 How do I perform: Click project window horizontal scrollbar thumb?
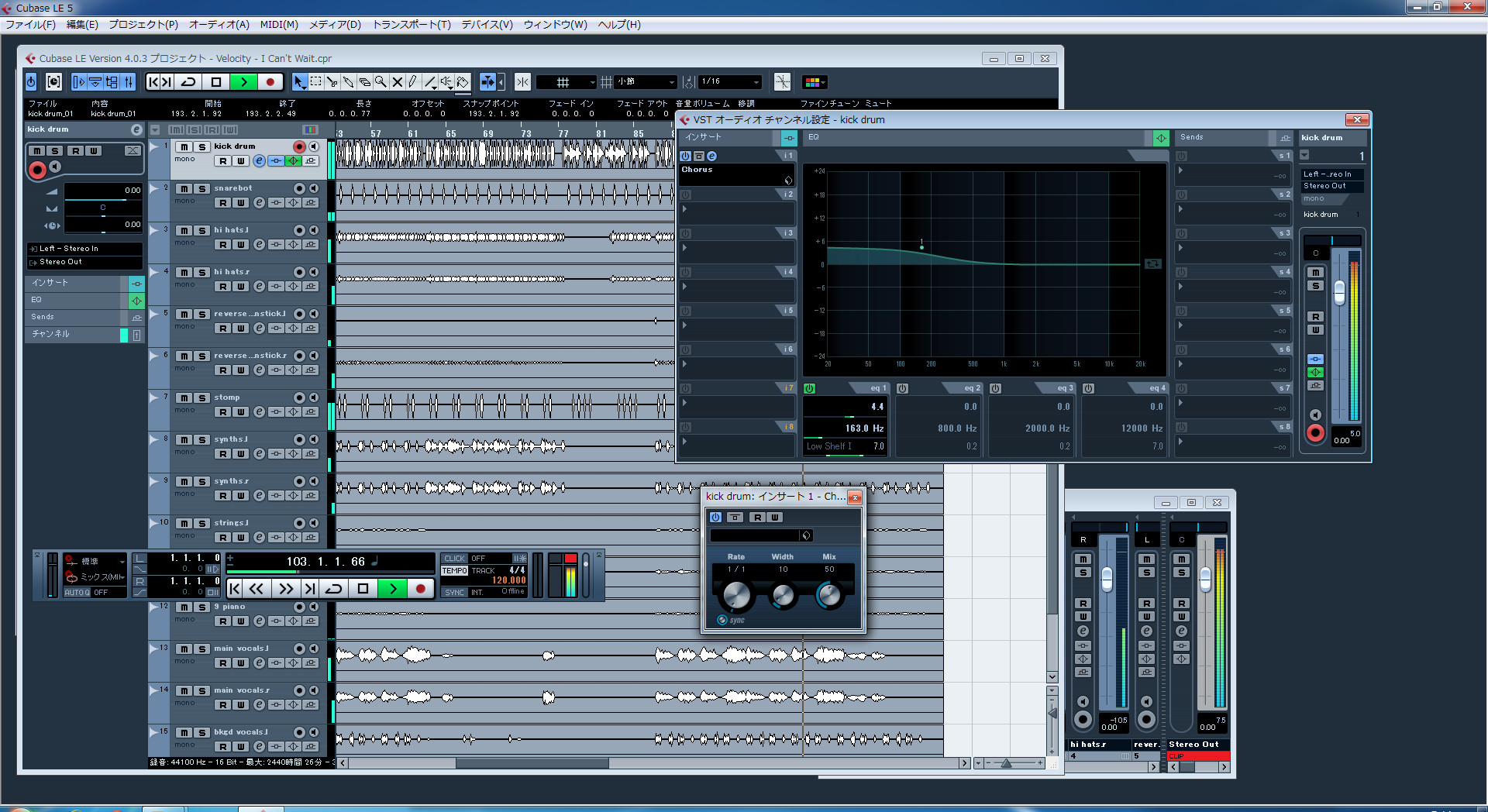pos(532,763)
